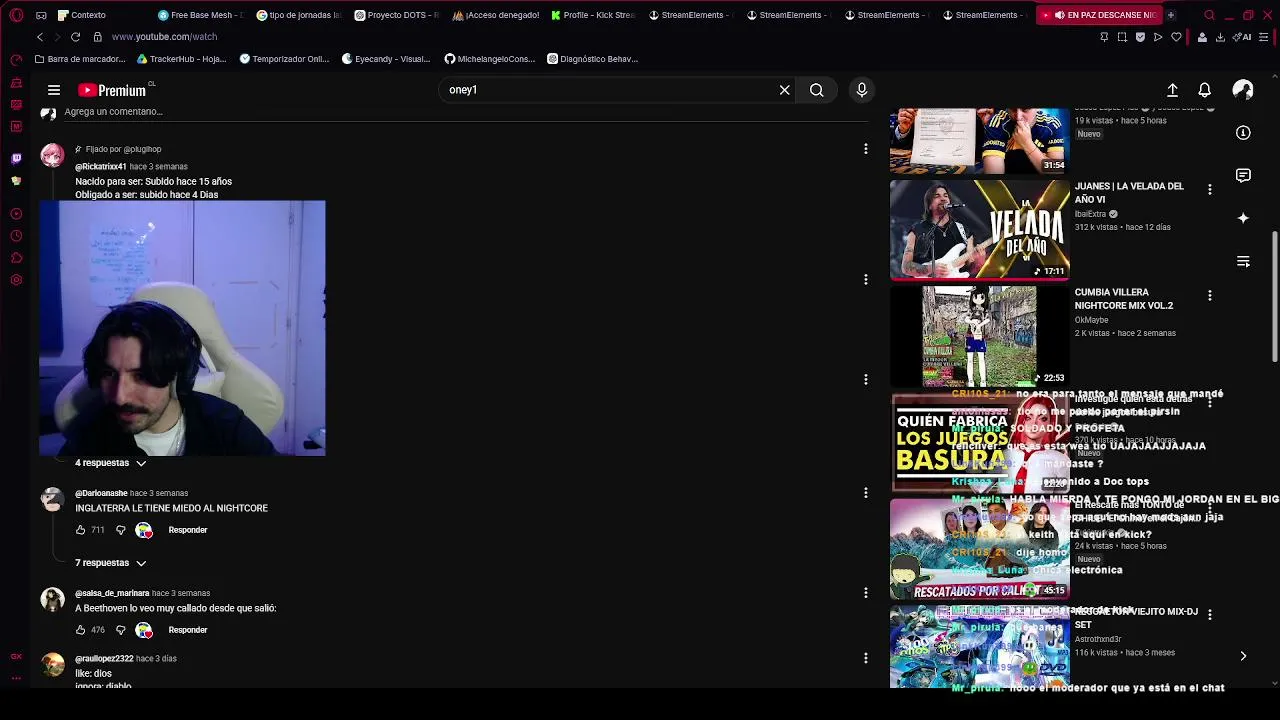The height and width of the screenshot is (720, 1280).
Task: Open options menu for Rickatrixx41 pinned comment
Action: [x=866, y=149]
